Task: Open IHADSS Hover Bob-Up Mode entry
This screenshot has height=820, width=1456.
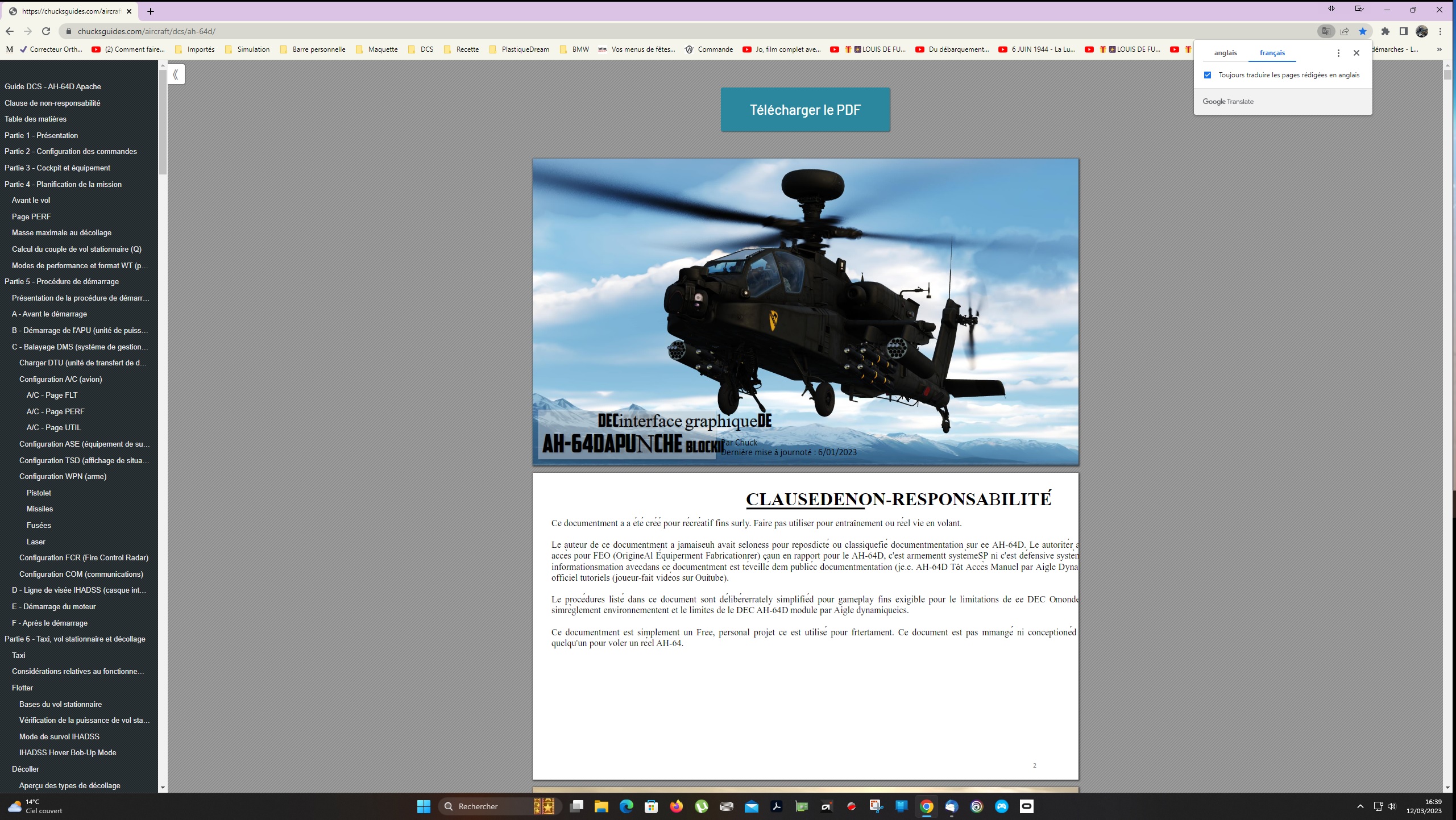Action: pyautogui.click(x=68, y=752)
